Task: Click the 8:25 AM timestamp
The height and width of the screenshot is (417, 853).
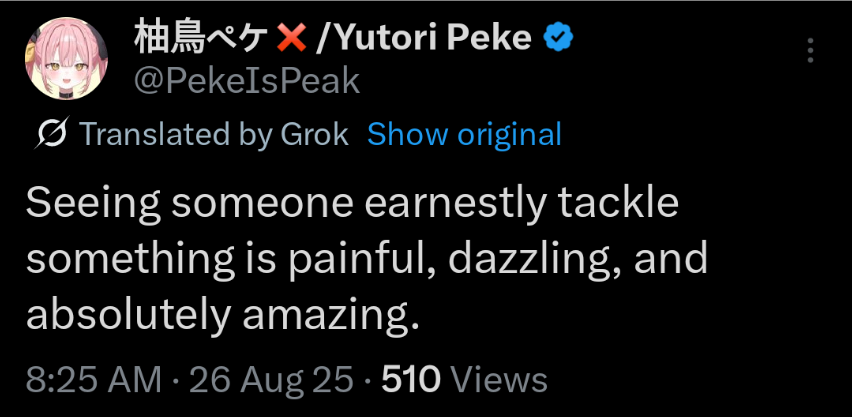Action: coord(93,380)
